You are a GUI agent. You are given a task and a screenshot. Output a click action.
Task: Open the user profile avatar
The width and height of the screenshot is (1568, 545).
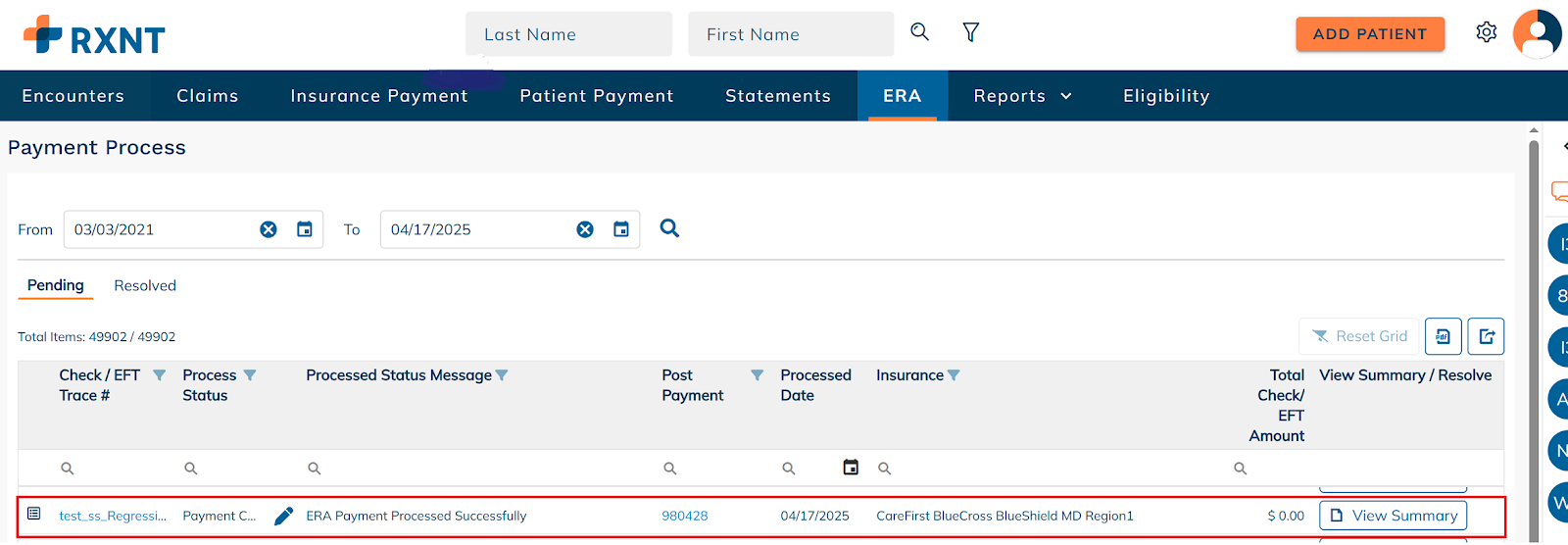1537,33
